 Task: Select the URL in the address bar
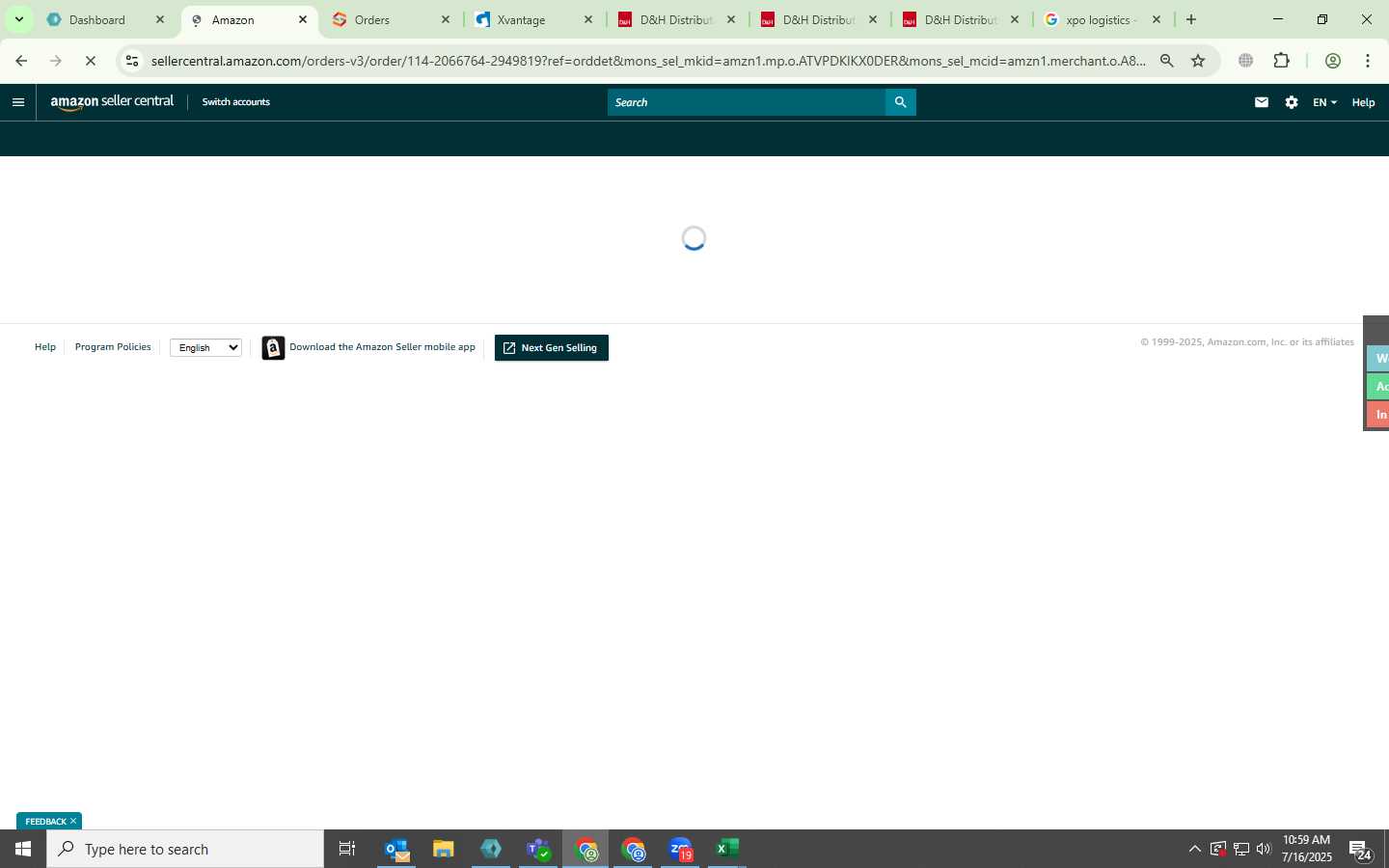tap(648, 61)
